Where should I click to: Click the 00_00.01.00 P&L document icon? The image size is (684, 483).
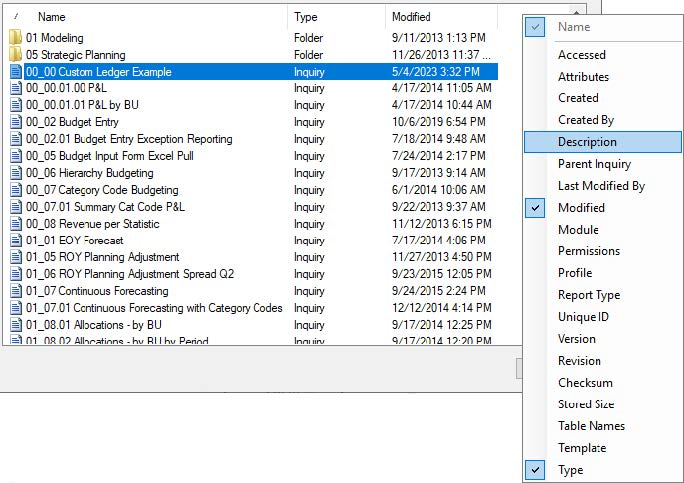click(x=16, y=88)
